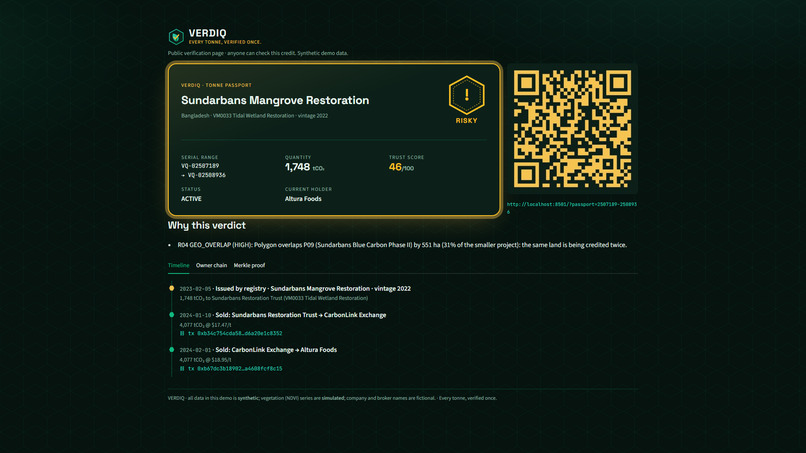Switch to the Timeline tab
This screenshot has width=806, height=453.
pyautogui.click(x=178, y=265)
